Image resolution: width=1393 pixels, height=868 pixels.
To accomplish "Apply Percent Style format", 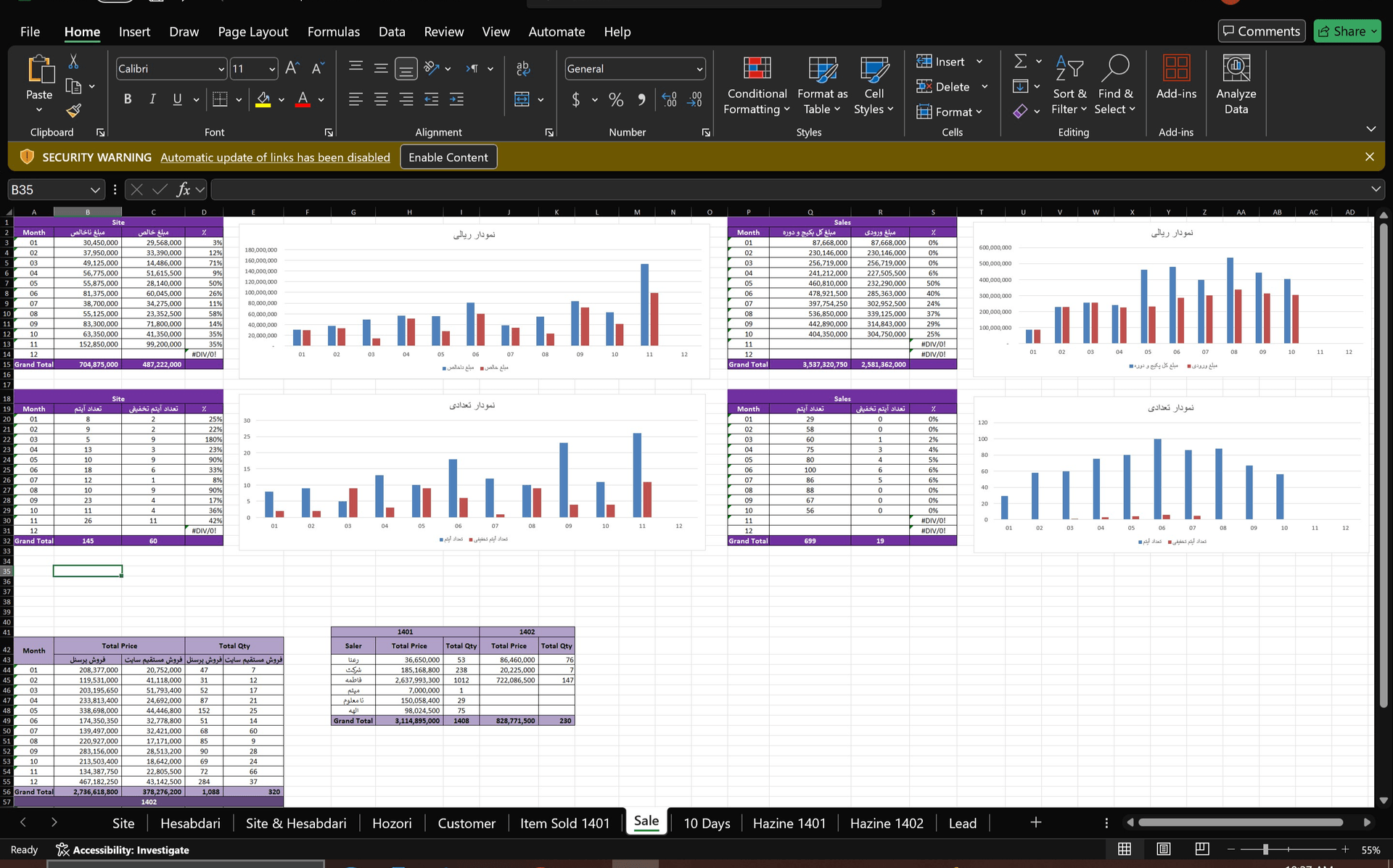I will click(x=616, y=99).
